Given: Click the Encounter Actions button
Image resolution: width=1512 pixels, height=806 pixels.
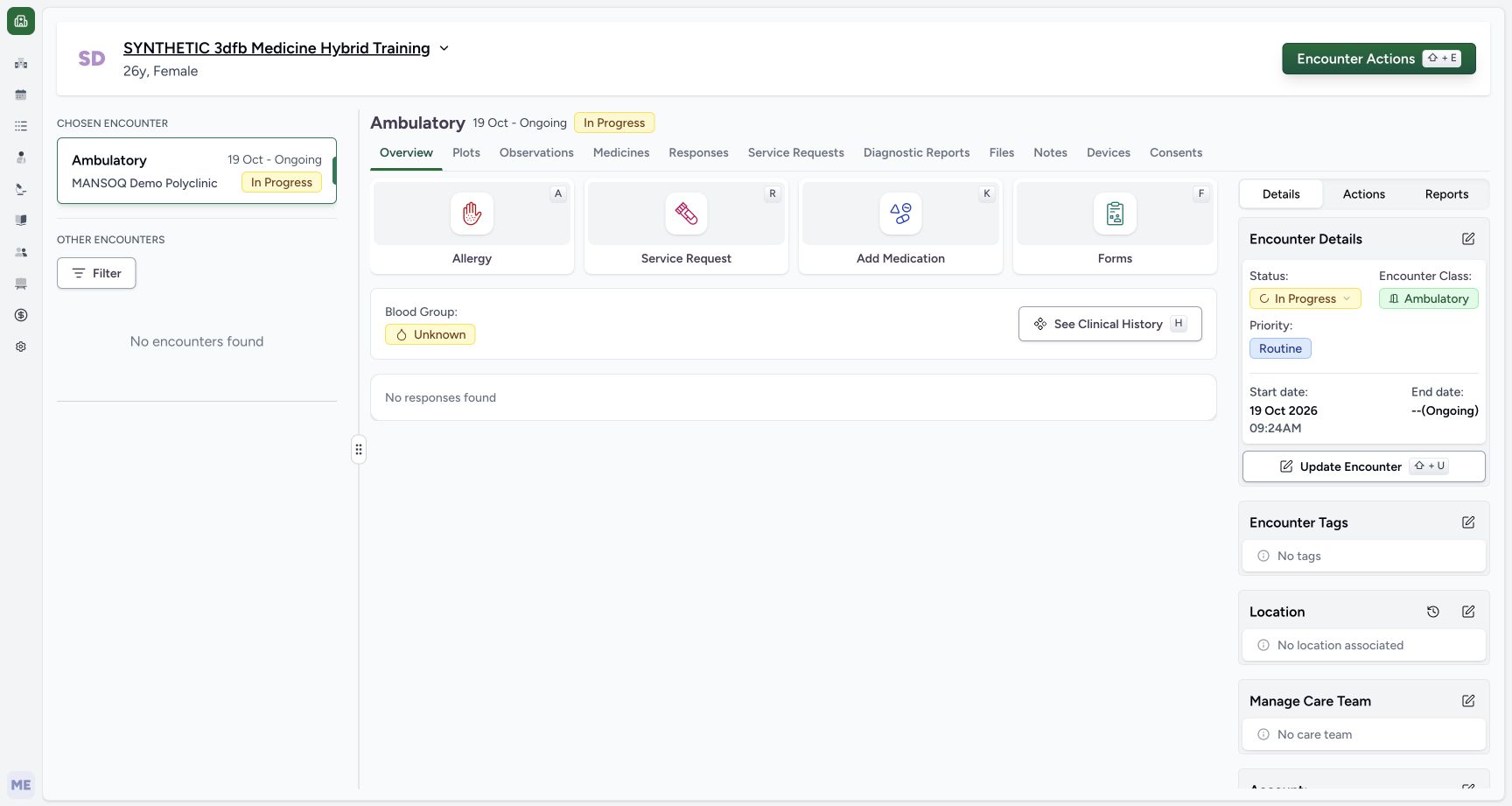Looking at the screenshot, I should 1378,59.
